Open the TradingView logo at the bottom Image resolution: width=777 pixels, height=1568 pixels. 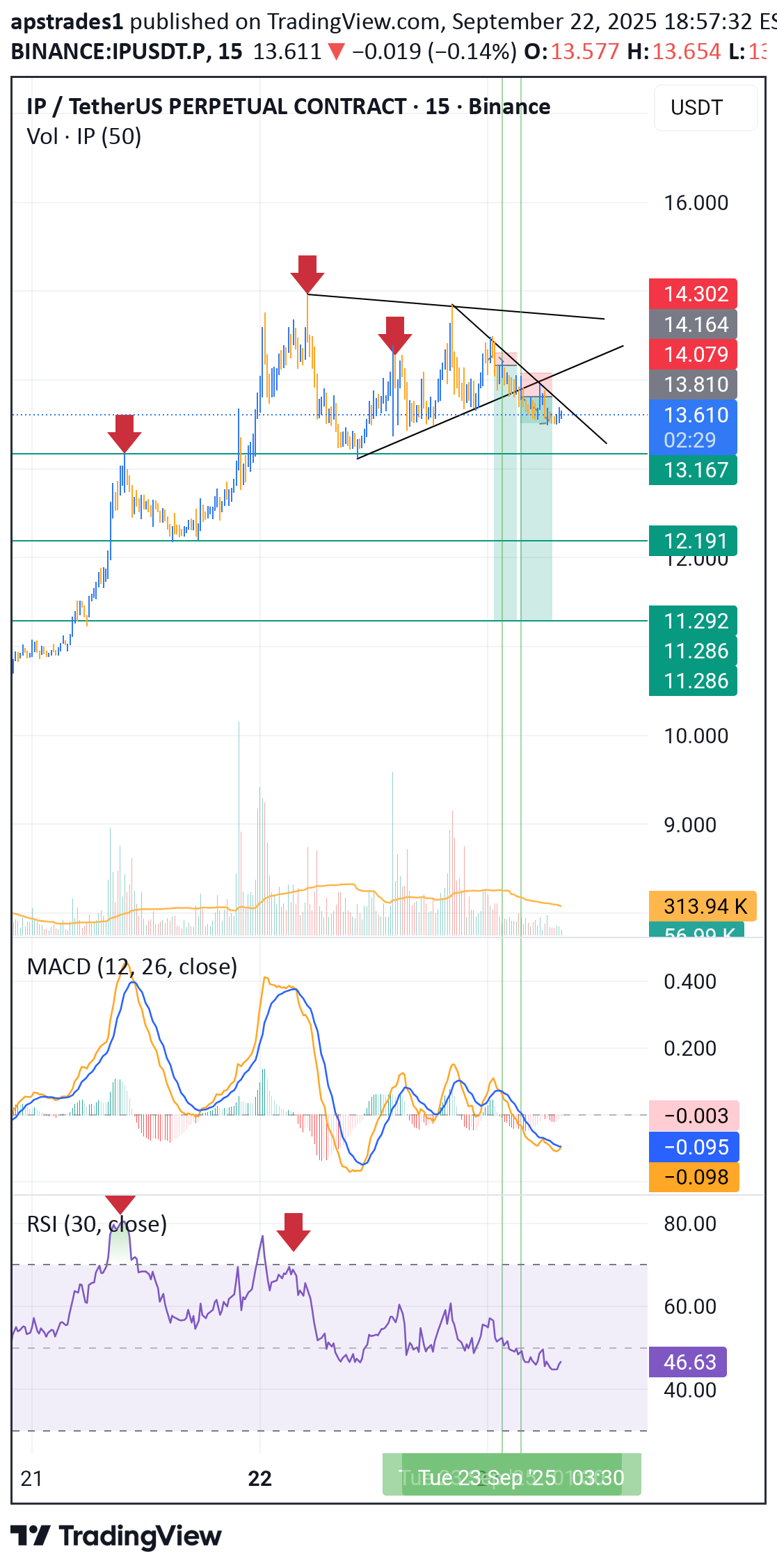coord(116,1535)
